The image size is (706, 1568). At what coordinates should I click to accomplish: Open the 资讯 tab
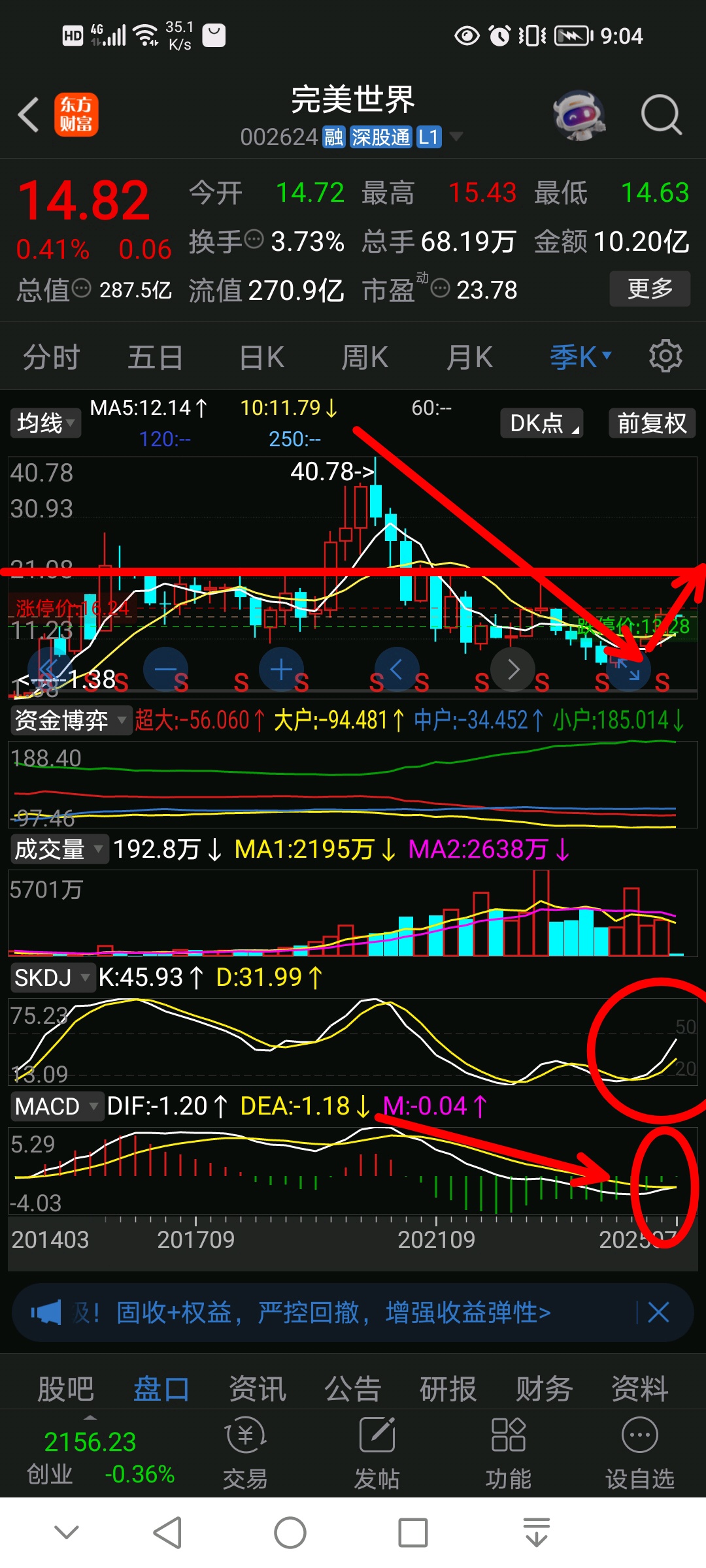click(257, 1389)
